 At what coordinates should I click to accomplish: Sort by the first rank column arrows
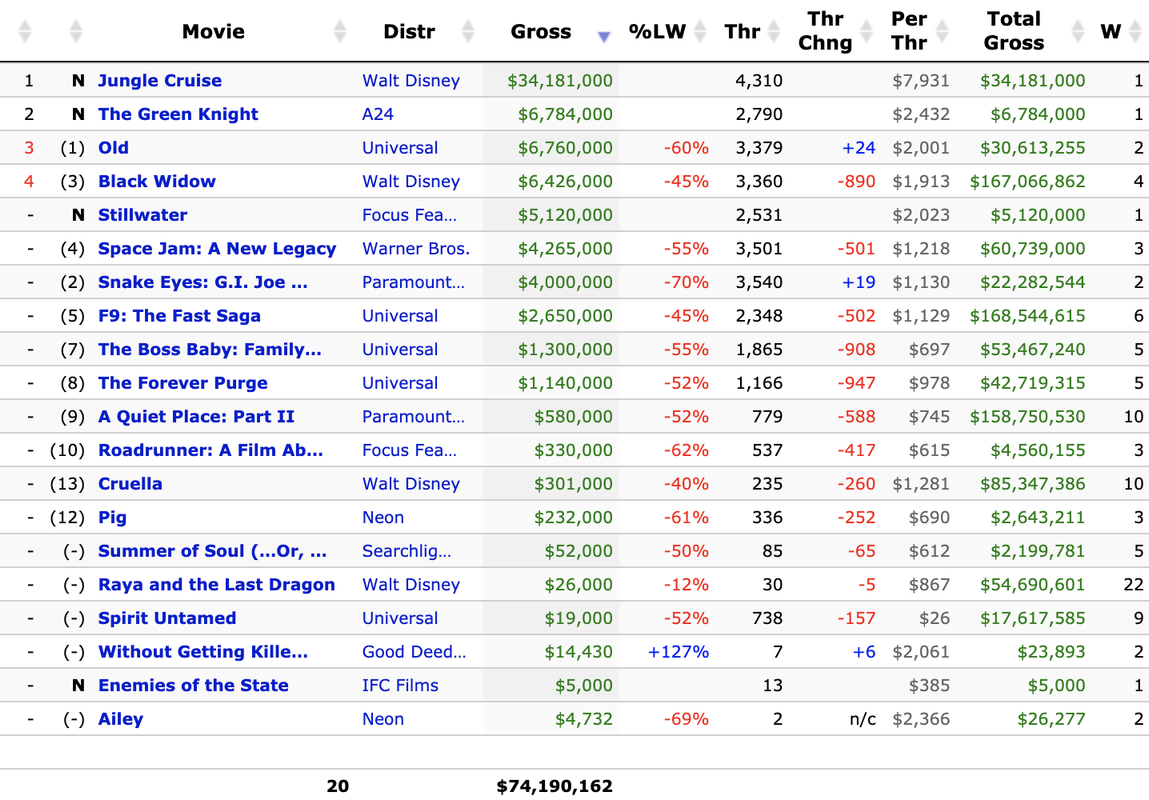[25, 32]
